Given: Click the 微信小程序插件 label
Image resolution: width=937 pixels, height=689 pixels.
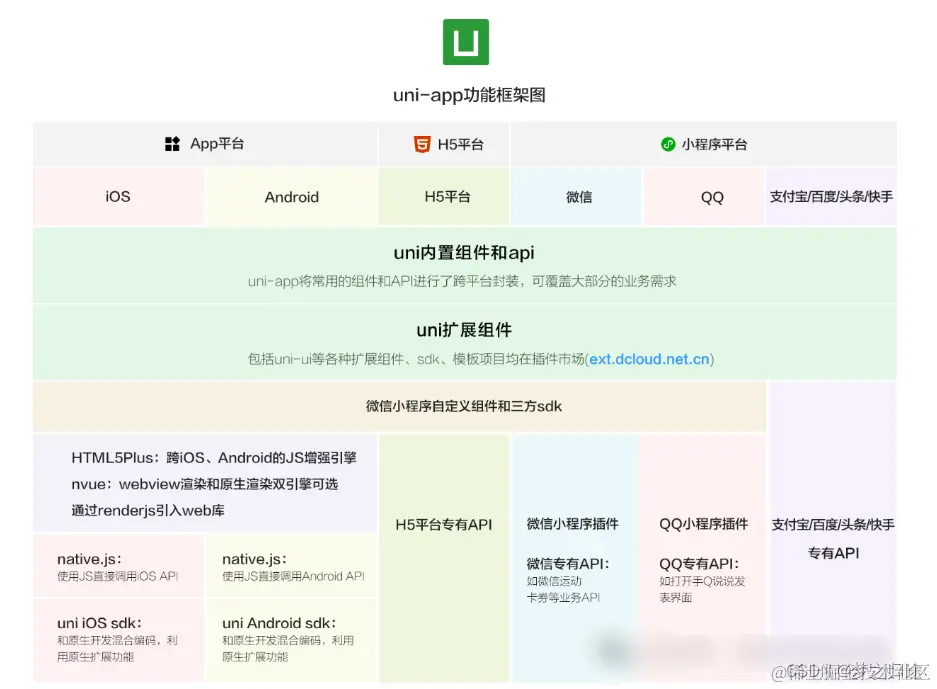Looking at the screenshot, I should coord(572,524).
